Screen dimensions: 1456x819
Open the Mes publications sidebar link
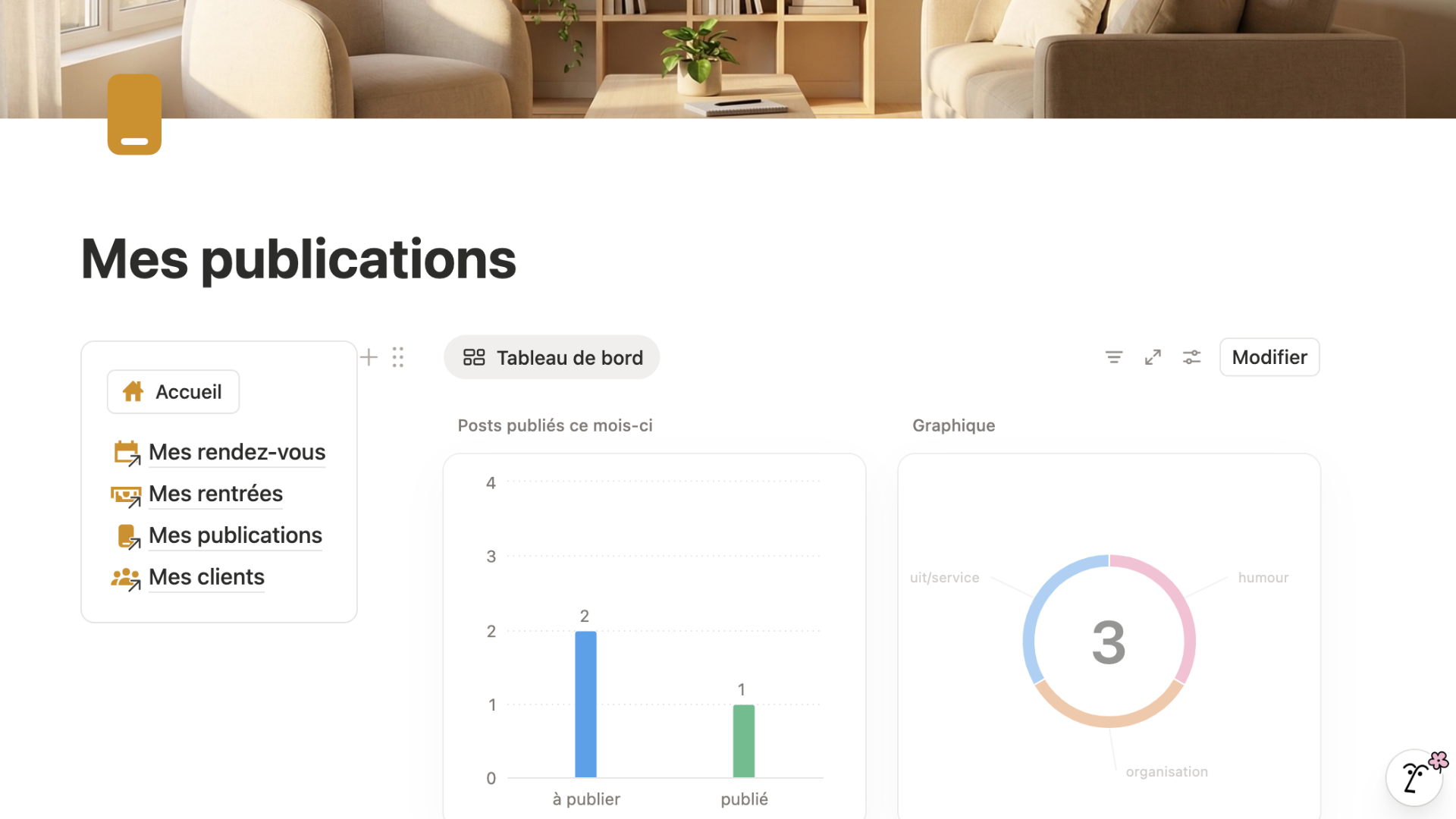pyautogui.click(x=235, y=535)
